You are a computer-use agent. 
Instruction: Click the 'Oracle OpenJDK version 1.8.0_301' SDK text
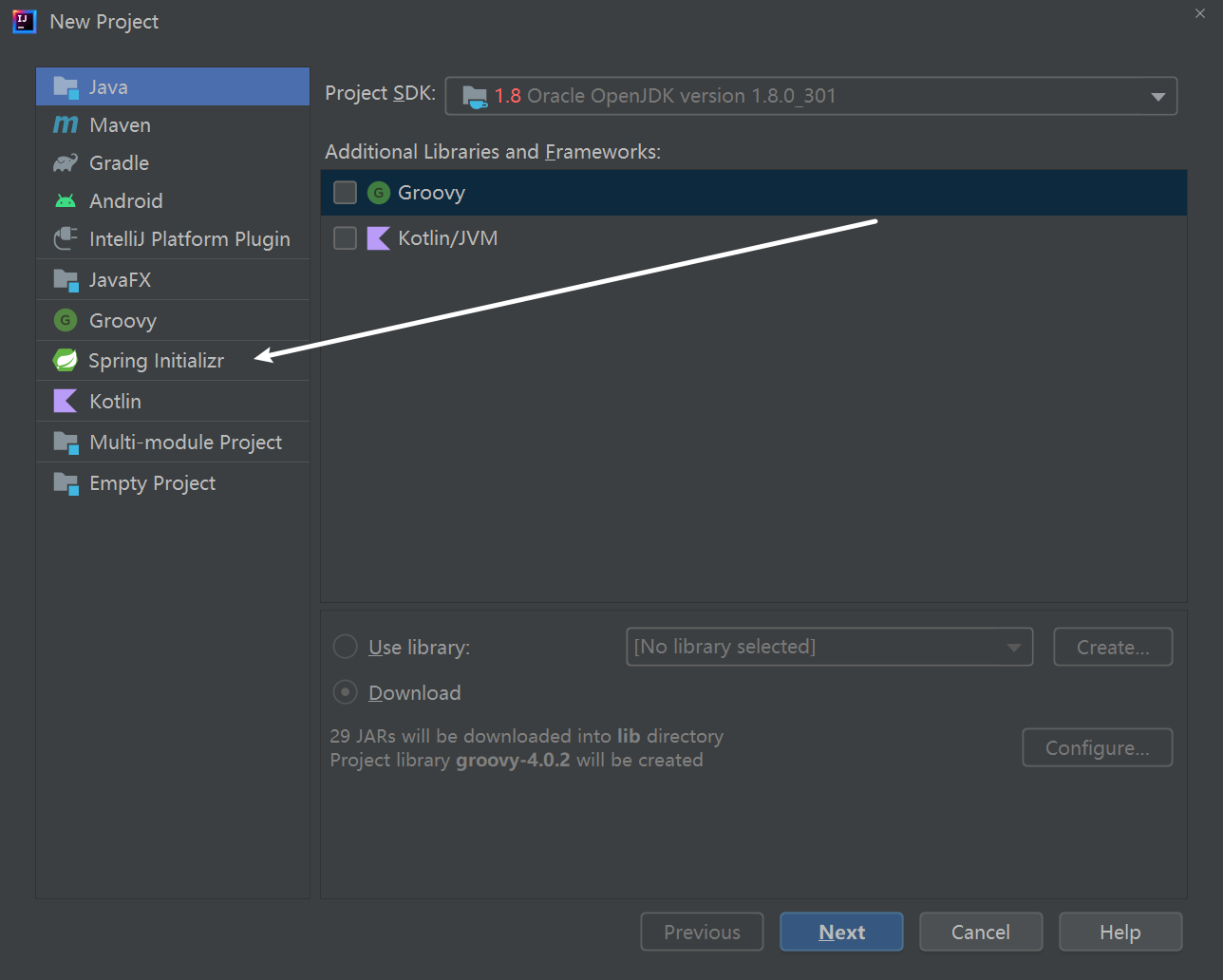click(x=681, y=96)
